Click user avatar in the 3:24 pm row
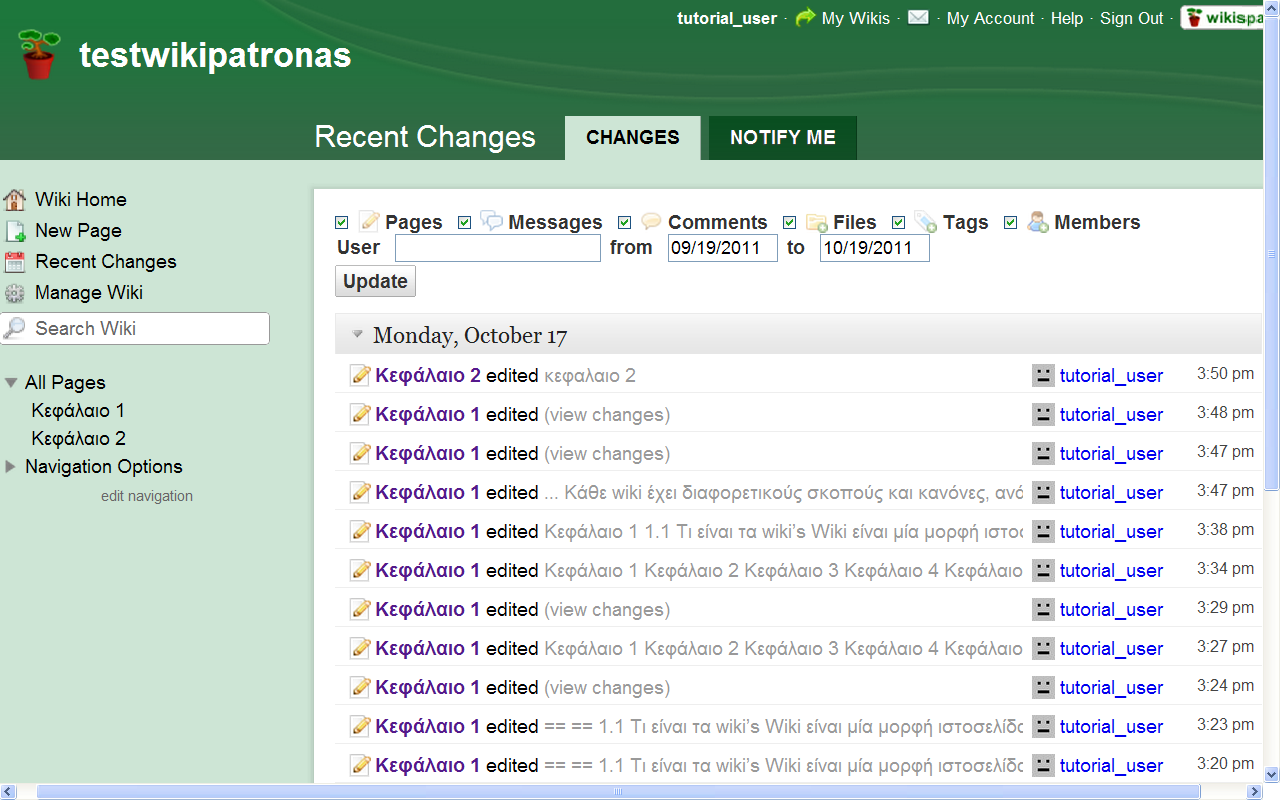Screen dimensions: 1280x800 click(1043, 687)
